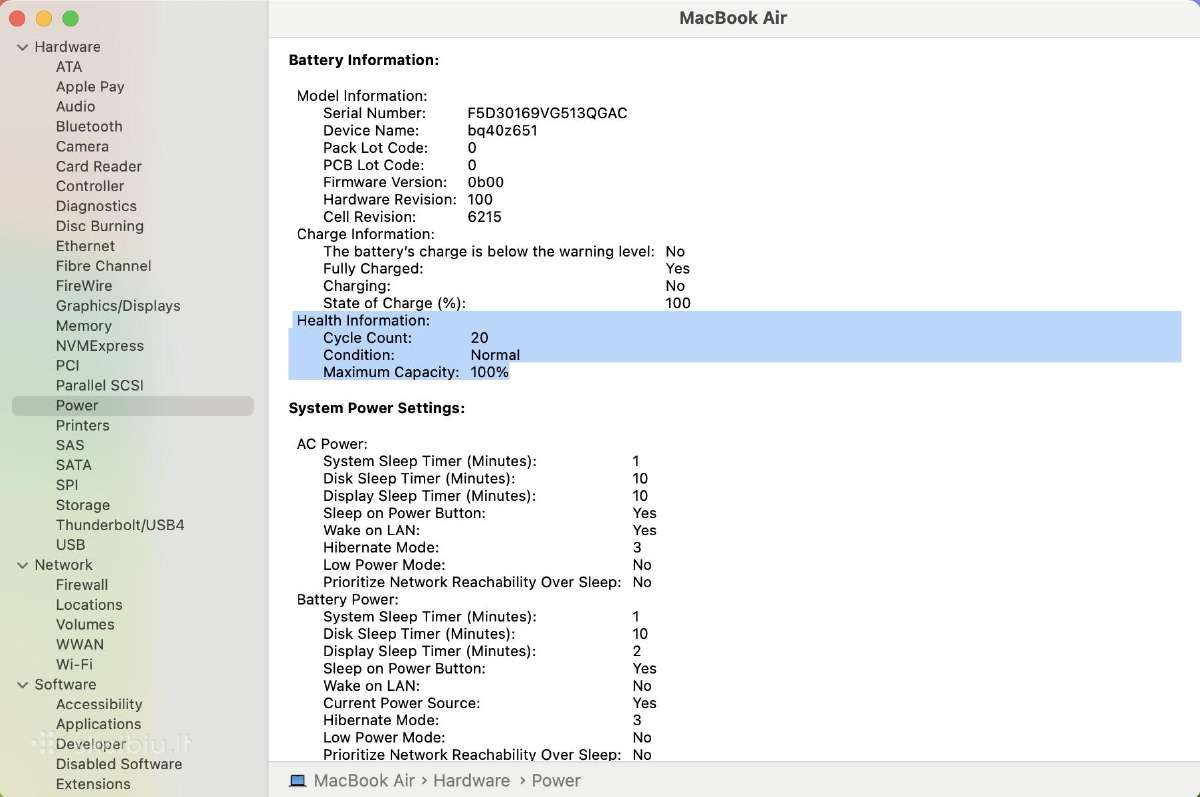
Task: Collapse the Software section chevron
Action: click(x=22, y=685)
